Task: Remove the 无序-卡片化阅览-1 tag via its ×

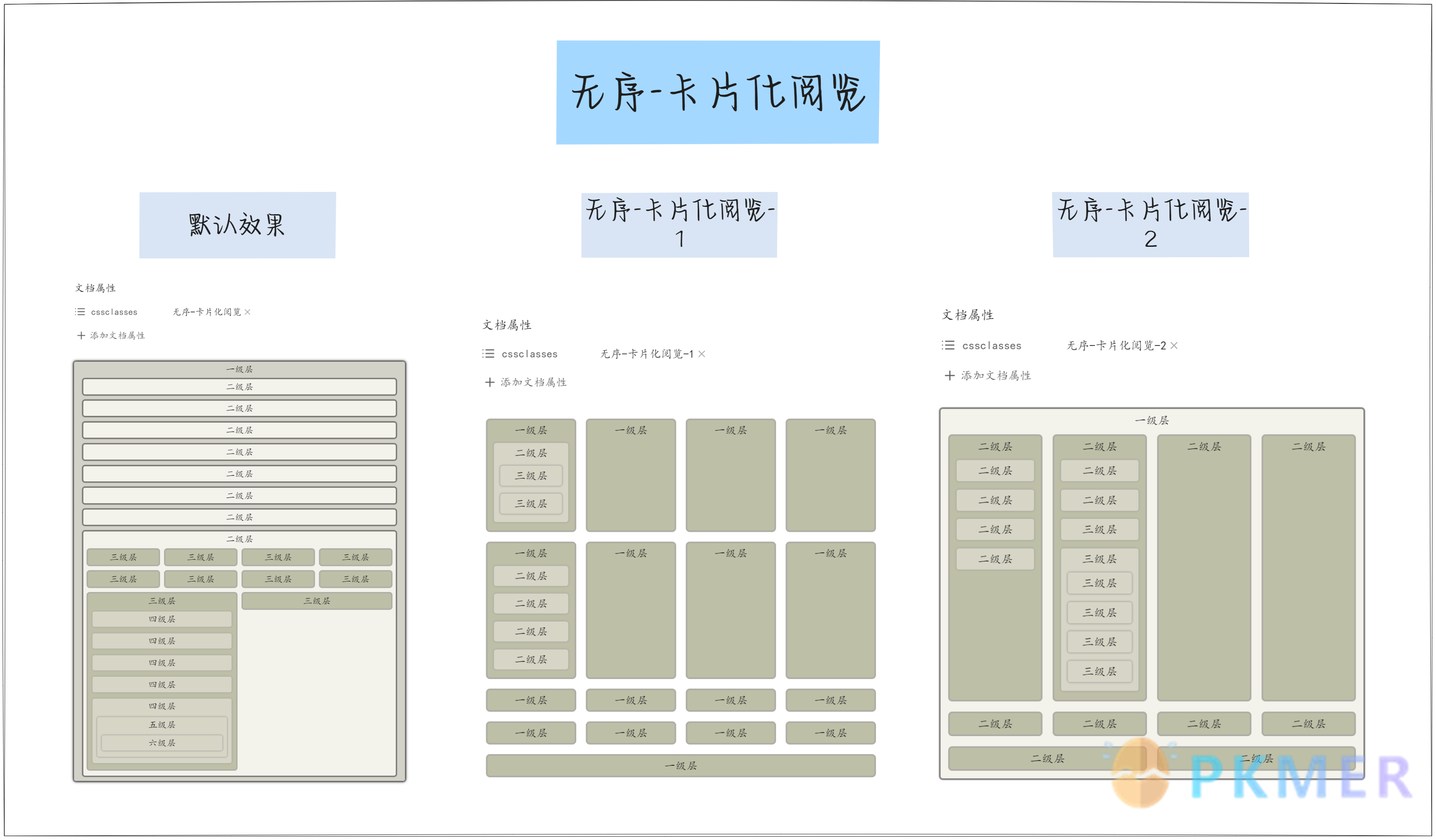Action: pyautogui.click(x=703, y=354)
